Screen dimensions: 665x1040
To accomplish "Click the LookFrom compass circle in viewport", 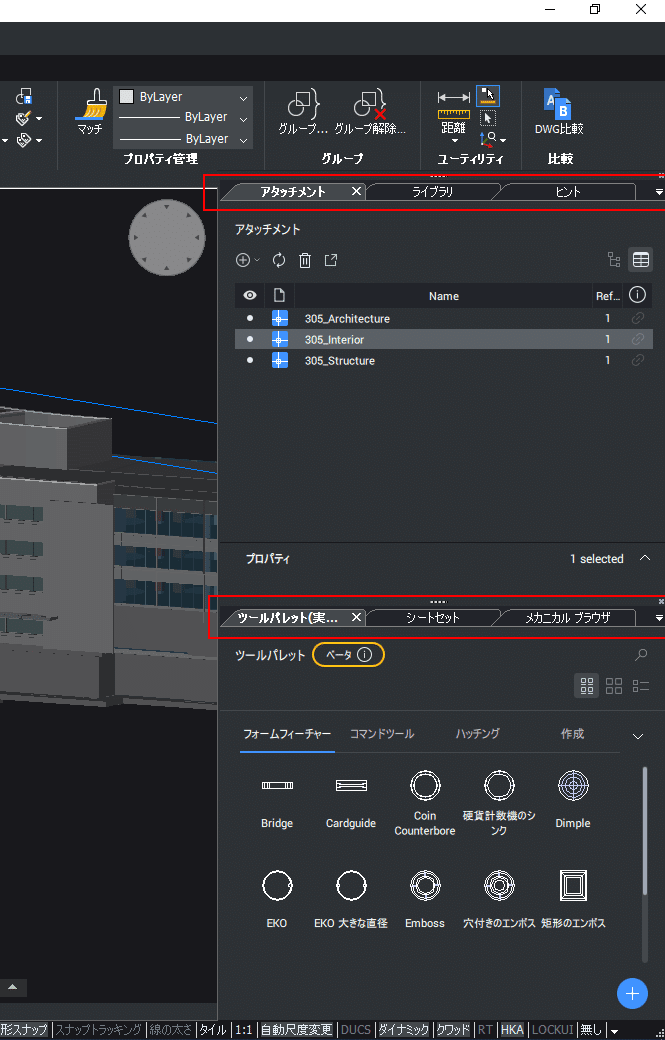I will (x=166, y=237).
